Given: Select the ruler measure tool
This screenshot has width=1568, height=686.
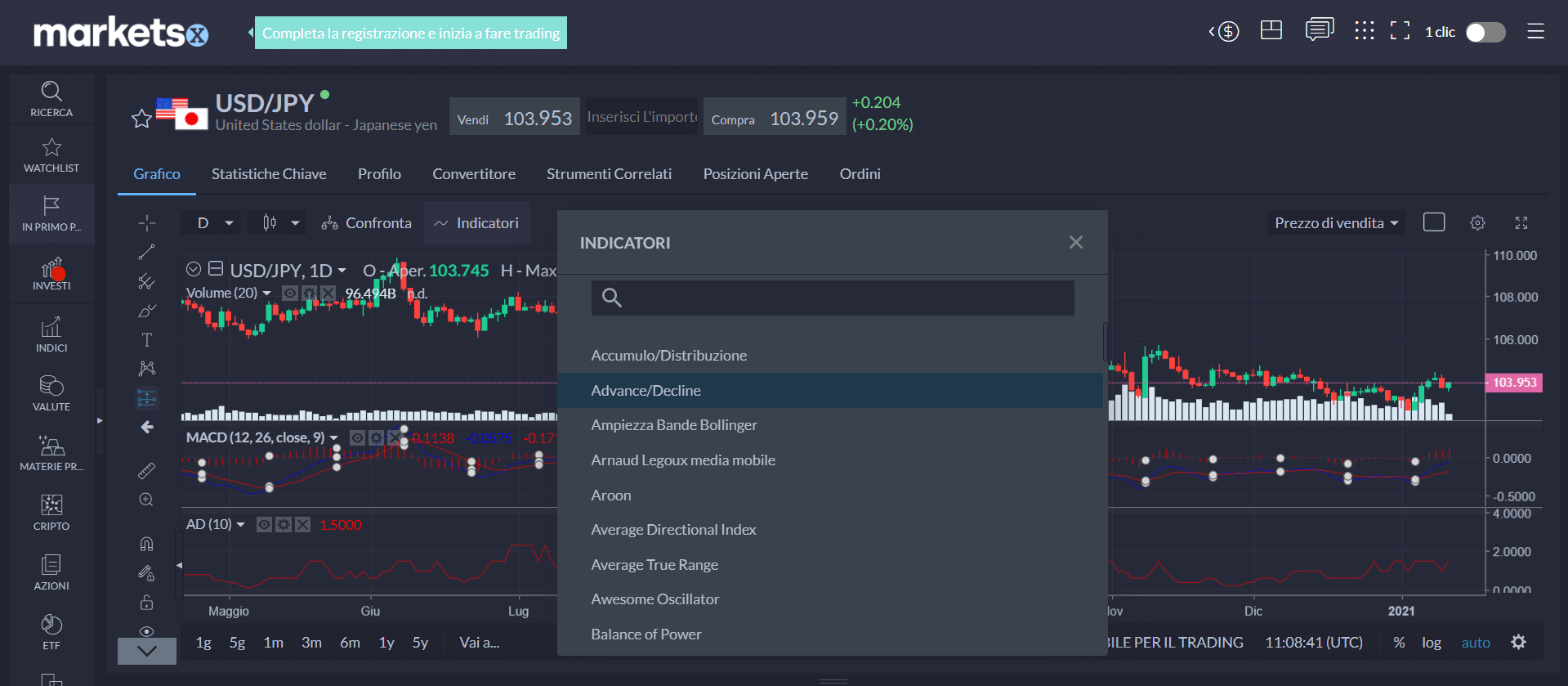Looking at the screenshot, I should coord(147,470).
